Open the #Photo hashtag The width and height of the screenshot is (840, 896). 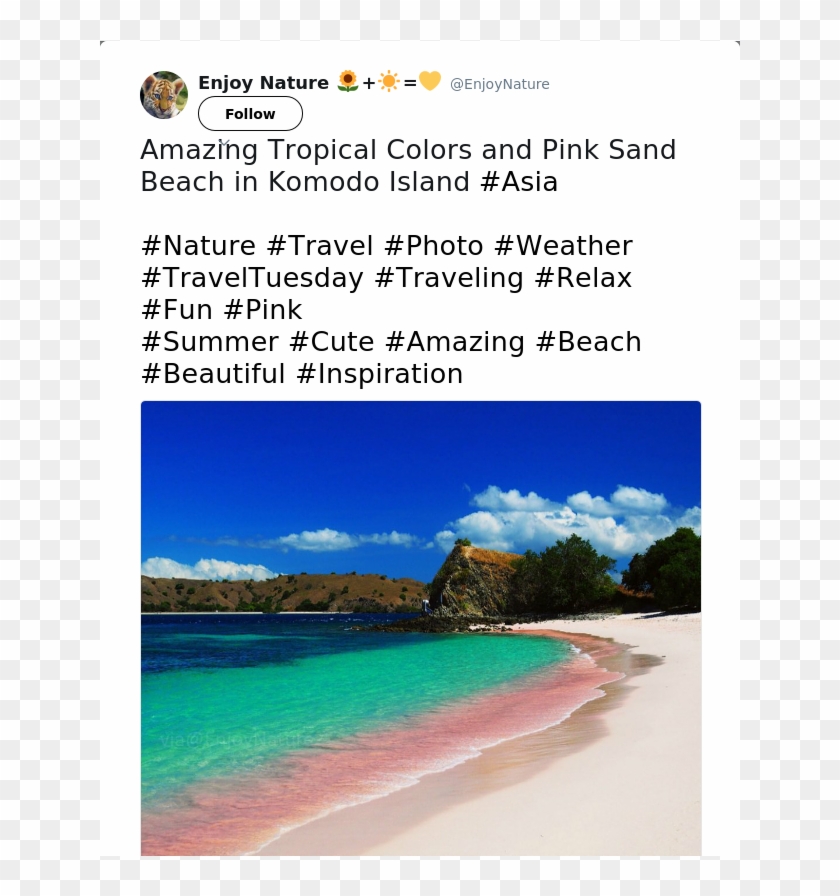click(x=438, y=246)
